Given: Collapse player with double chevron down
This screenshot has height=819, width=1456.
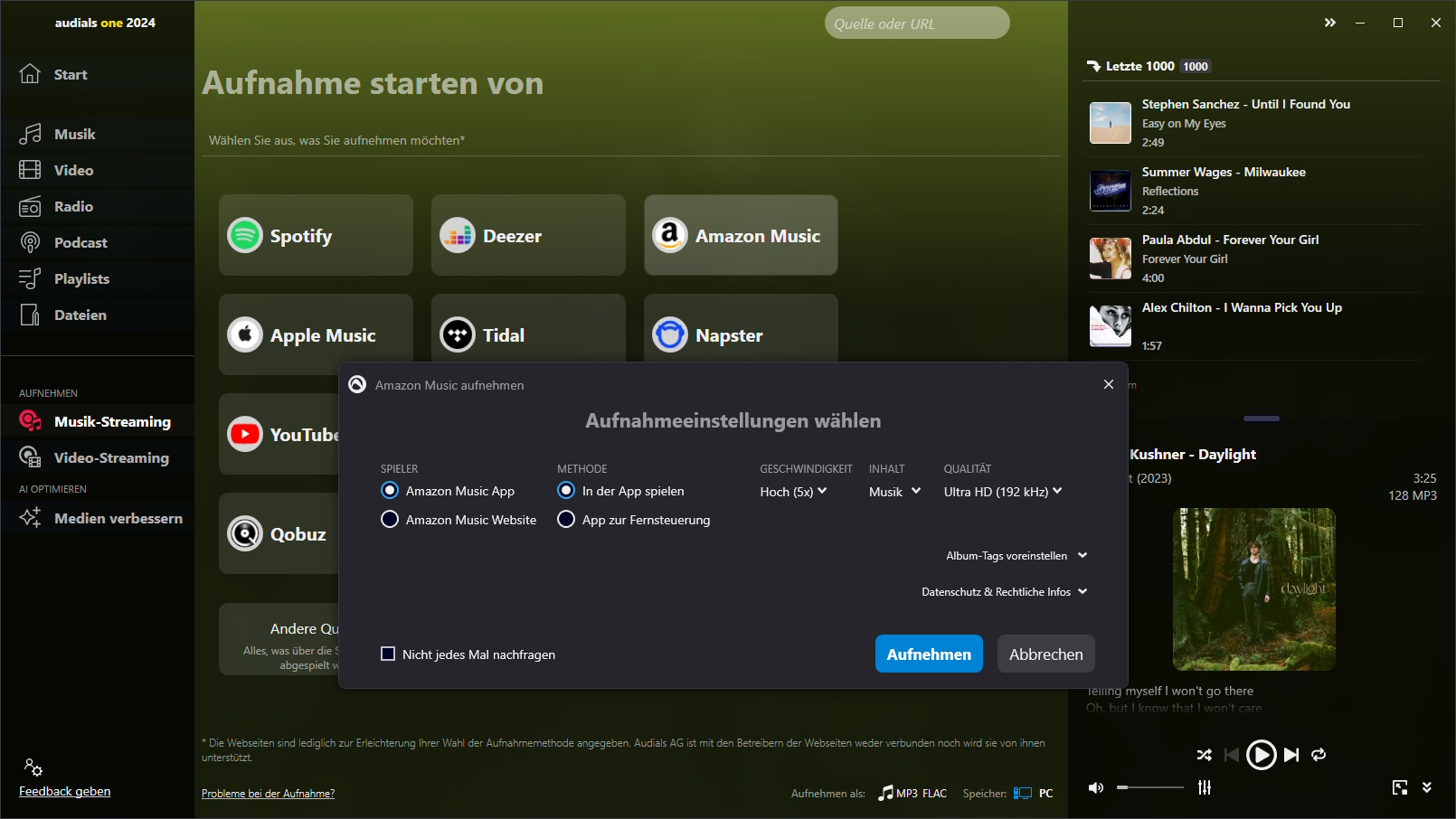Looking at the screenshot, I should coord(1427,787).
